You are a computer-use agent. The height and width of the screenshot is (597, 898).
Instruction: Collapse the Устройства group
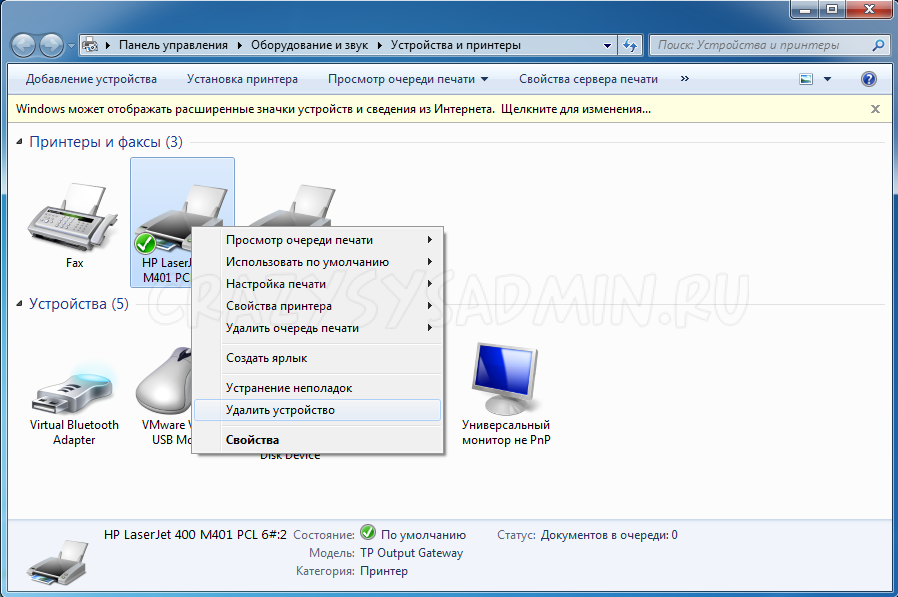pyautogui.click(x=21, y=304)
